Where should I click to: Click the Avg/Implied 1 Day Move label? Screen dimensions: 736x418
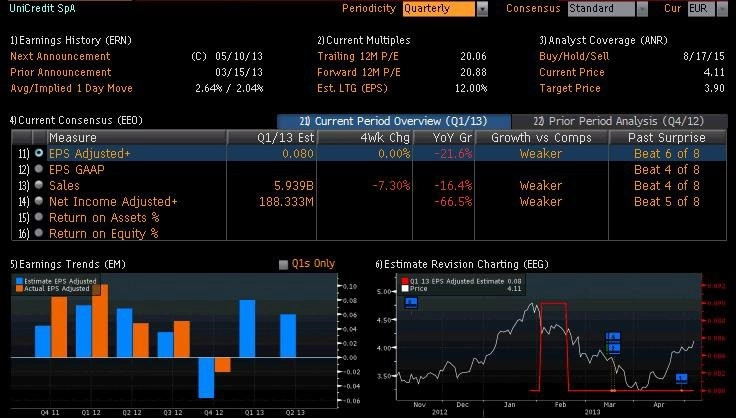[x=71, y=88]
